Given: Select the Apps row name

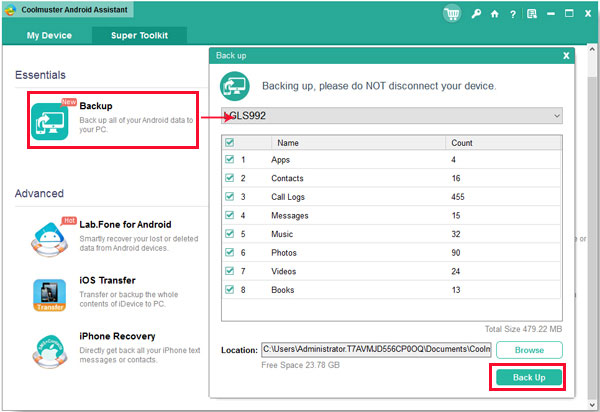Looking at the screenshot, I should 280,160.
